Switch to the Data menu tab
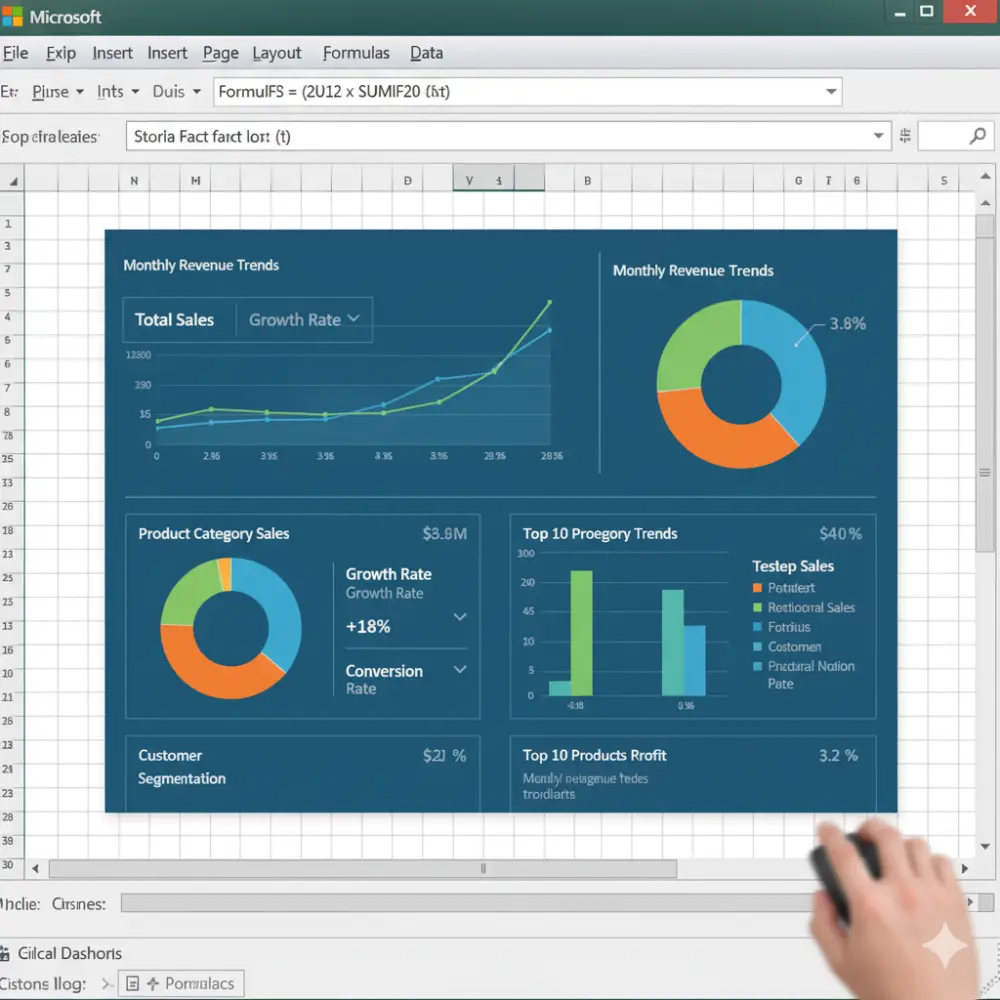The image size is (1000, 1000). pos(426,52)
